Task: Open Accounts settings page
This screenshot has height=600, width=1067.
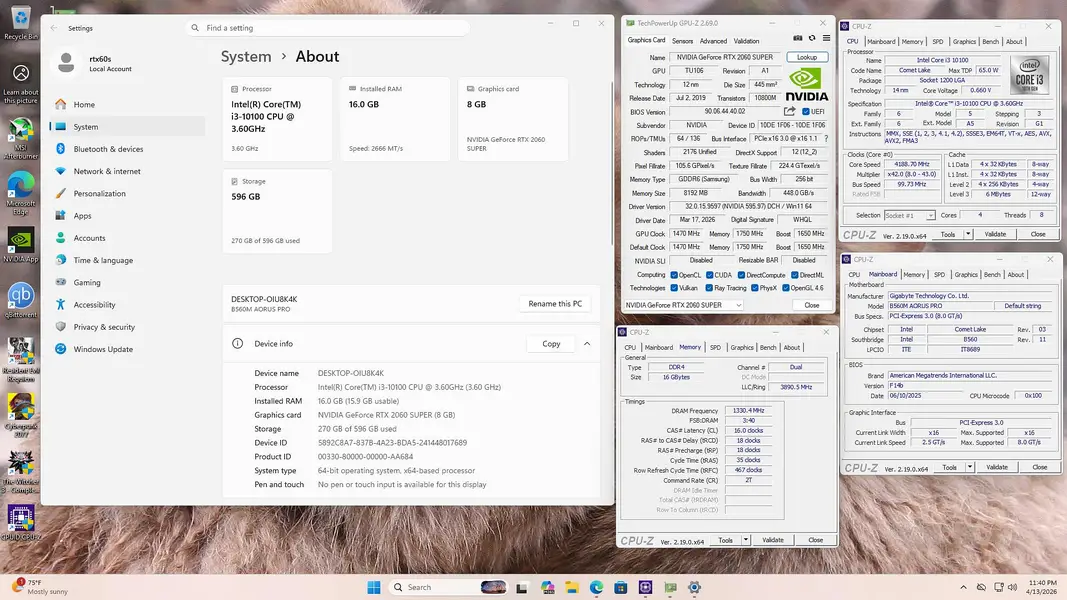Action: (x=89, y=238)
